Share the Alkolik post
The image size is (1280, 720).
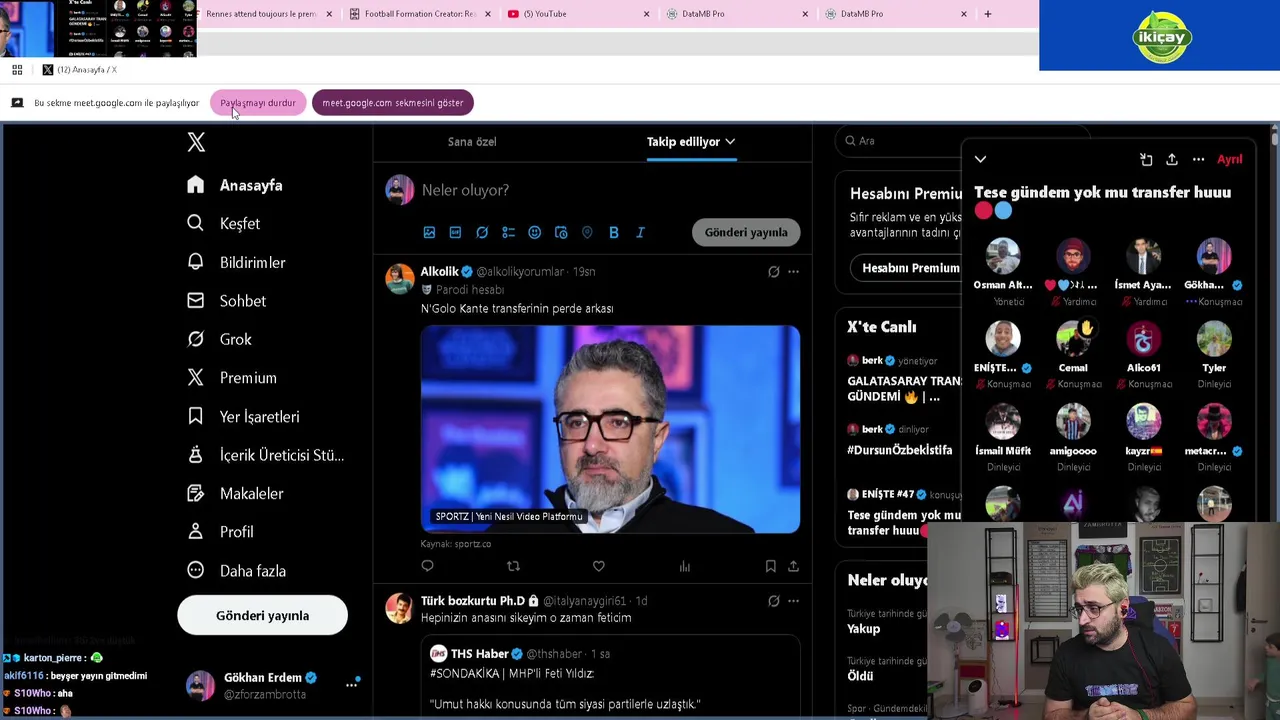793,566
